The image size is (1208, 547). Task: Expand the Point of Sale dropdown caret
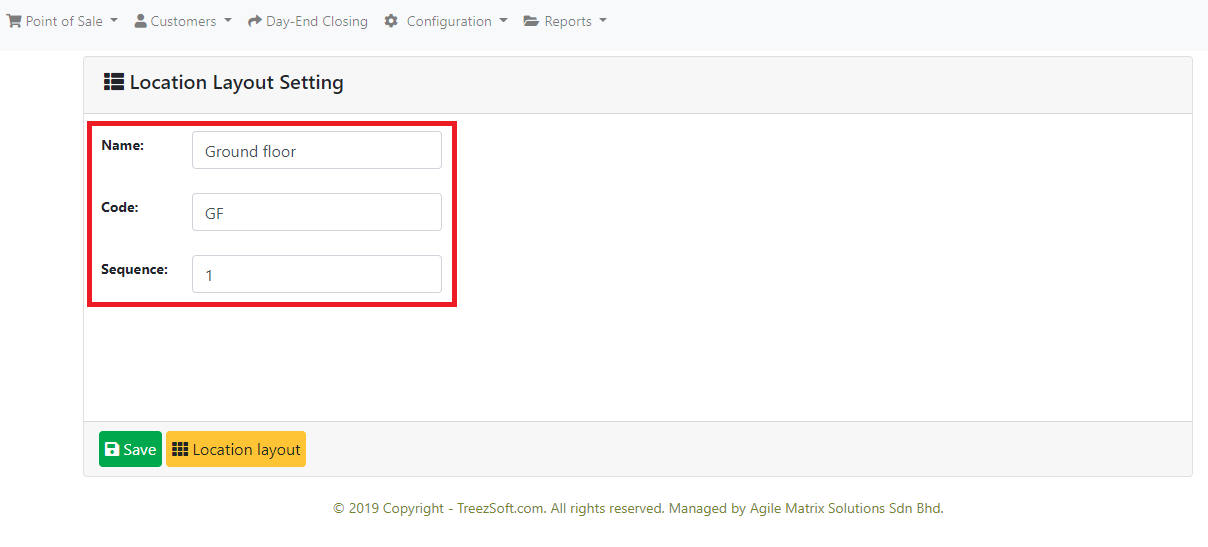[114, 21]
